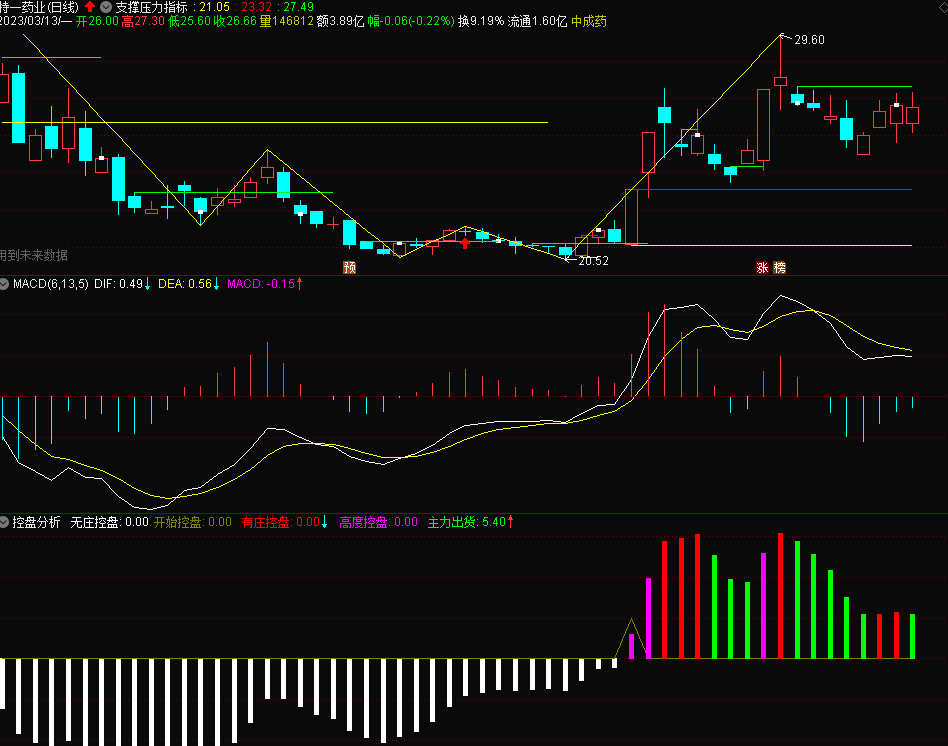Open the 控盘分析 indicator dropdown circle
948x746 pixels.
[4, 522]
